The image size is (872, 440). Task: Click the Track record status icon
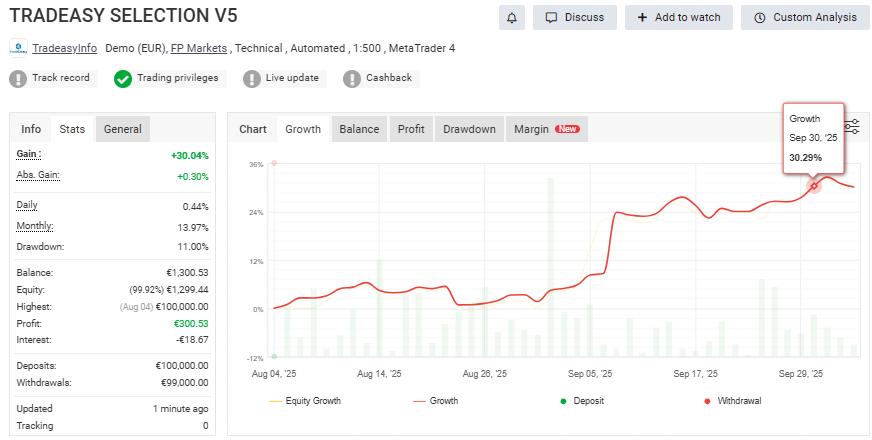point(18,78)
